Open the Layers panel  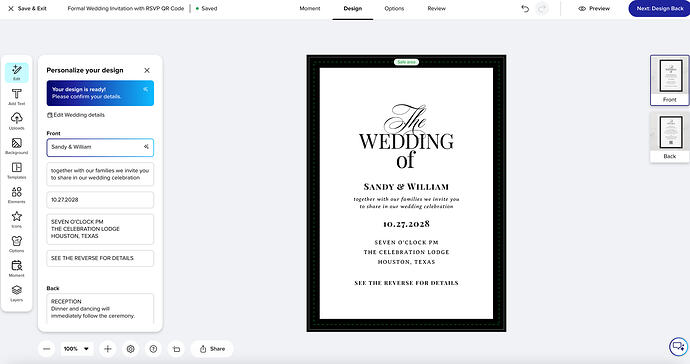click(17, 293)
